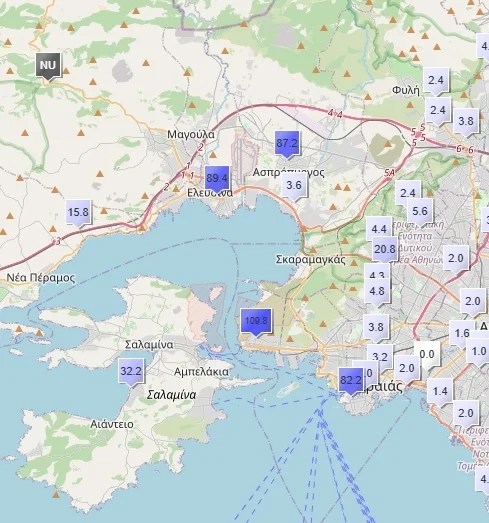Select the 1.4 coastal marker
Screen dimensions: 489x523
tap(440, 393)
